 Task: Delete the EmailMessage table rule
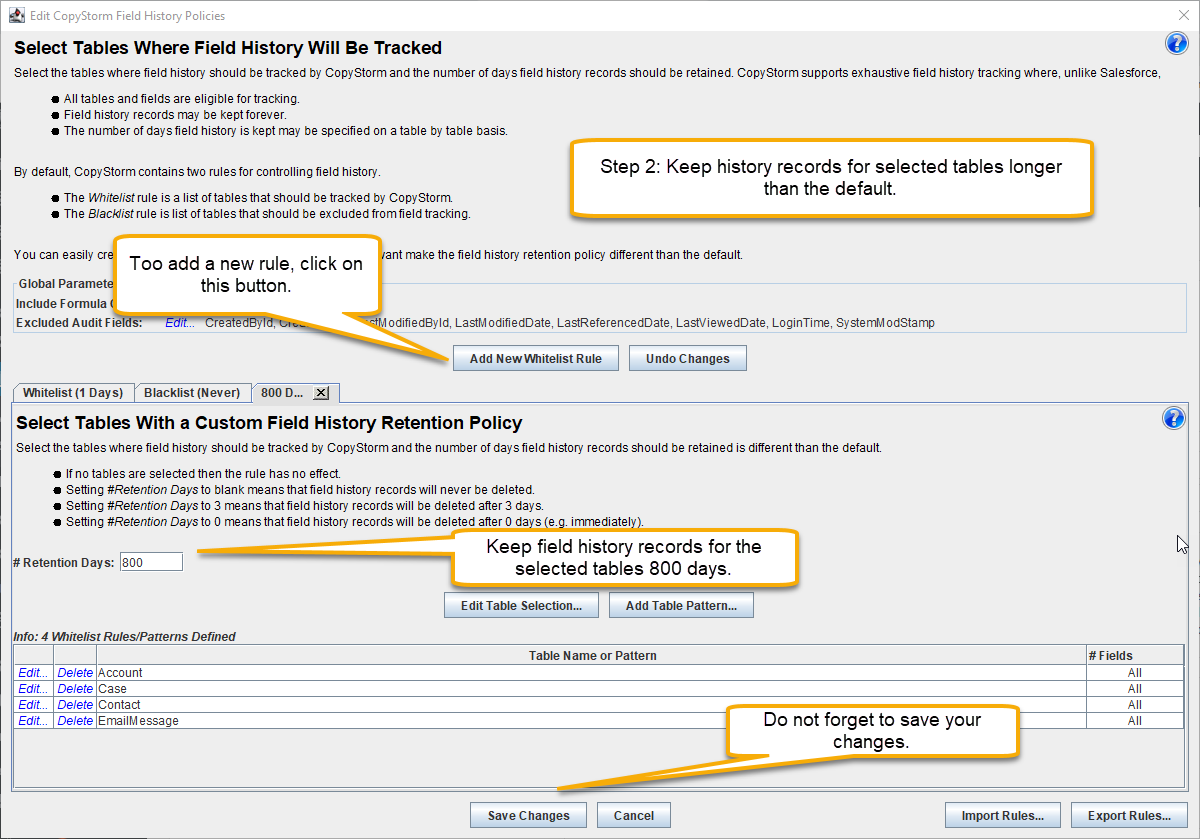pos(75,720)
